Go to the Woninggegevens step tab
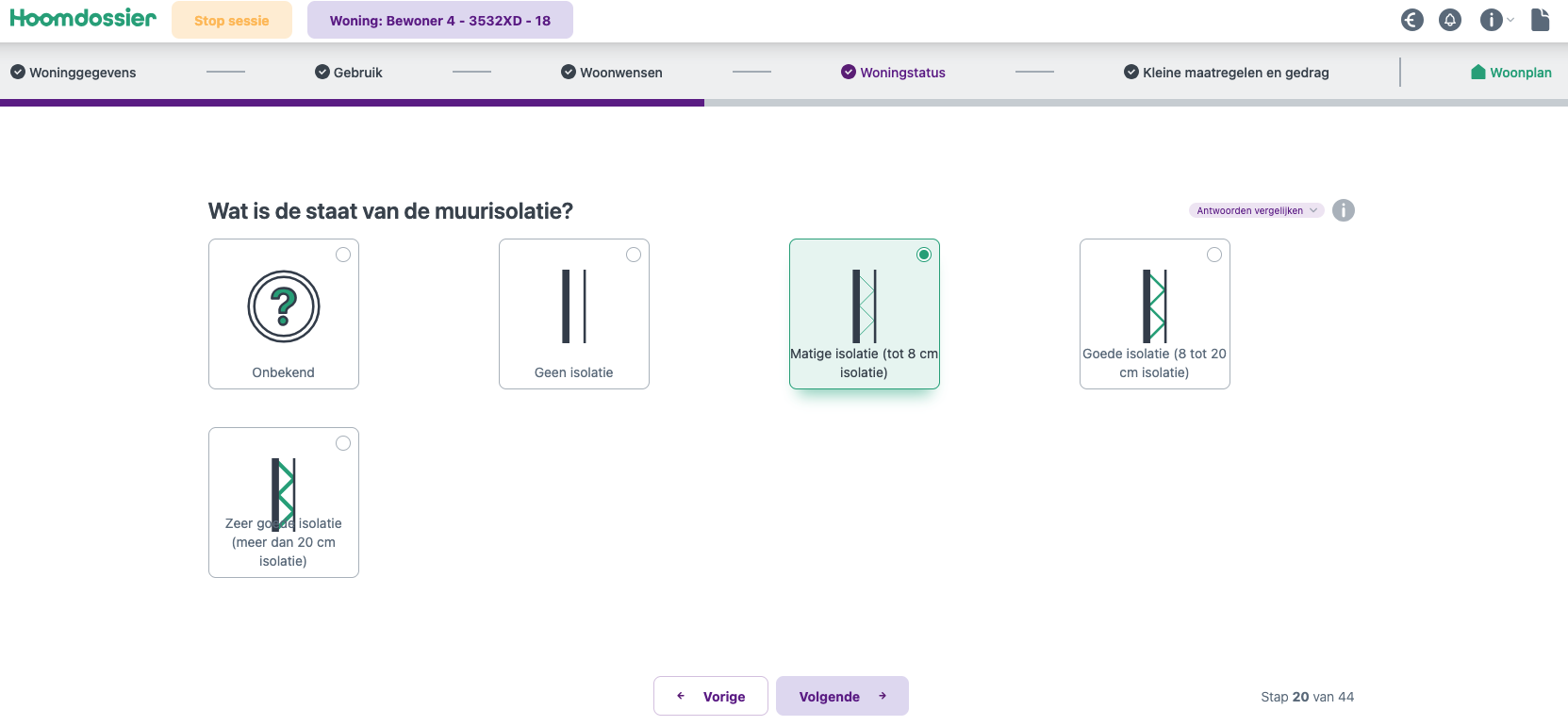 (74, 73)
